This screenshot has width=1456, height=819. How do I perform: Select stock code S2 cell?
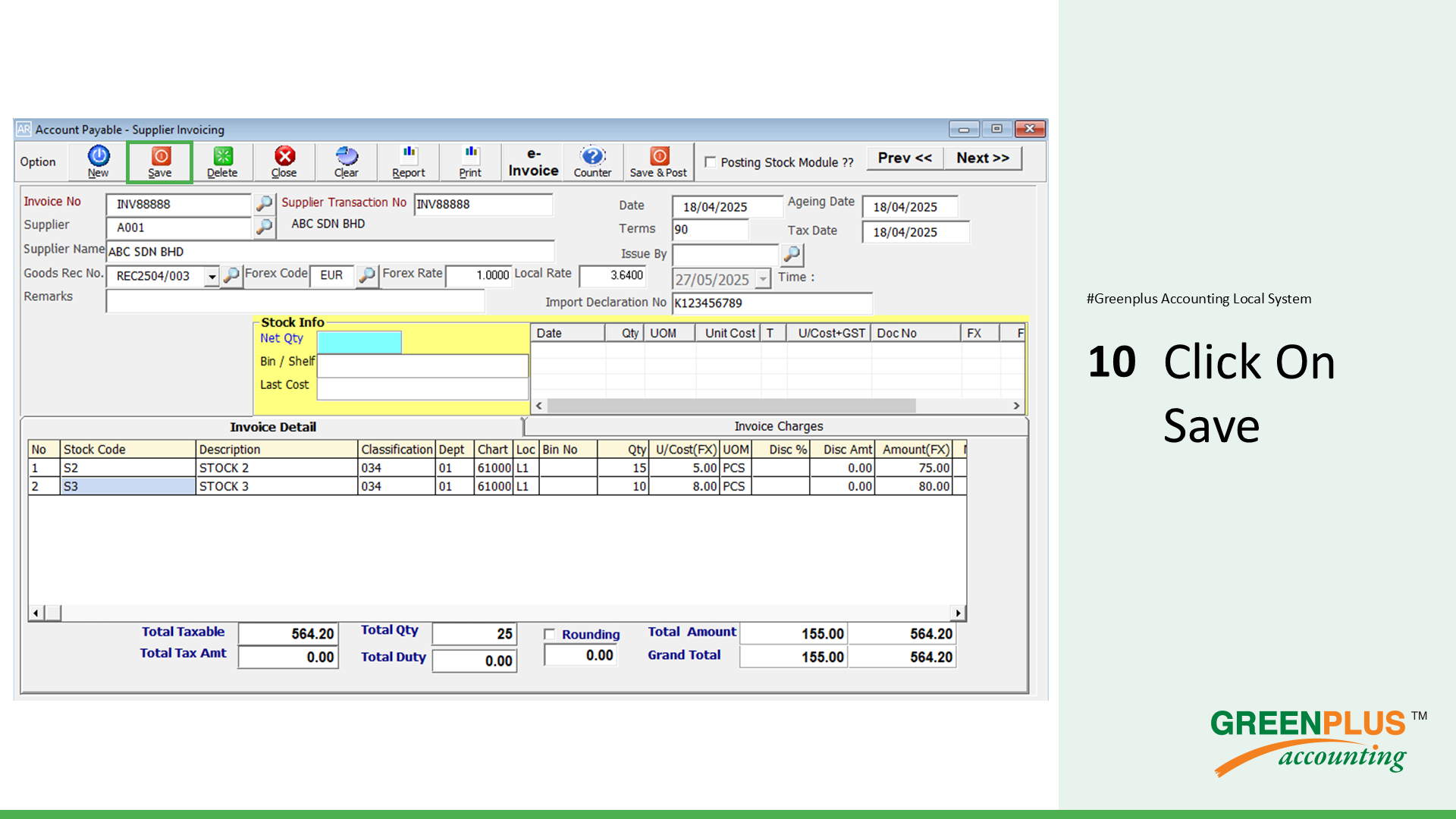(127, 468)
